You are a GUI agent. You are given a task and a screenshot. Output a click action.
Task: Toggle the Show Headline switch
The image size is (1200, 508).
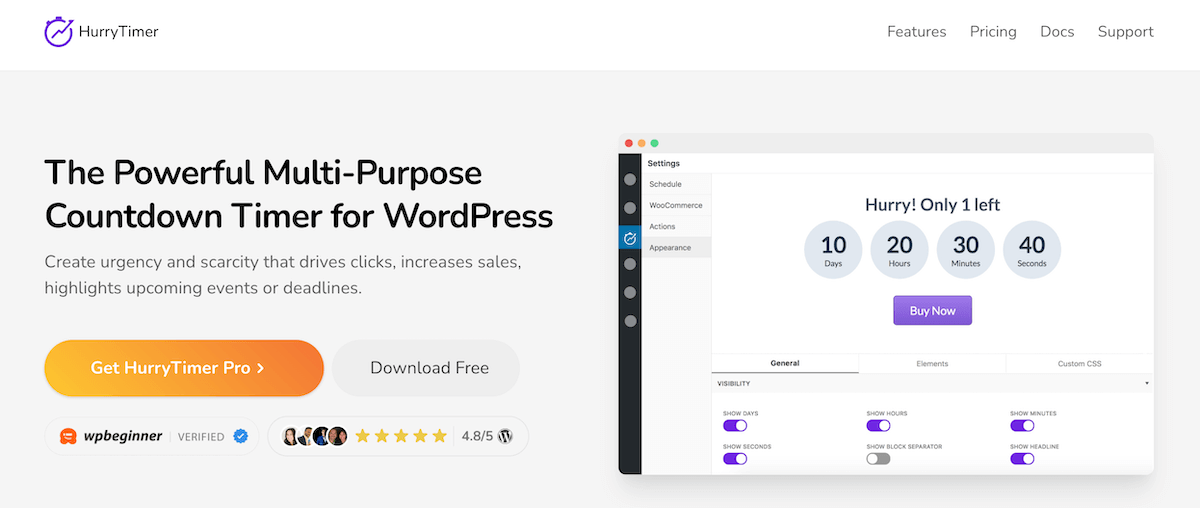(1022, 459)
